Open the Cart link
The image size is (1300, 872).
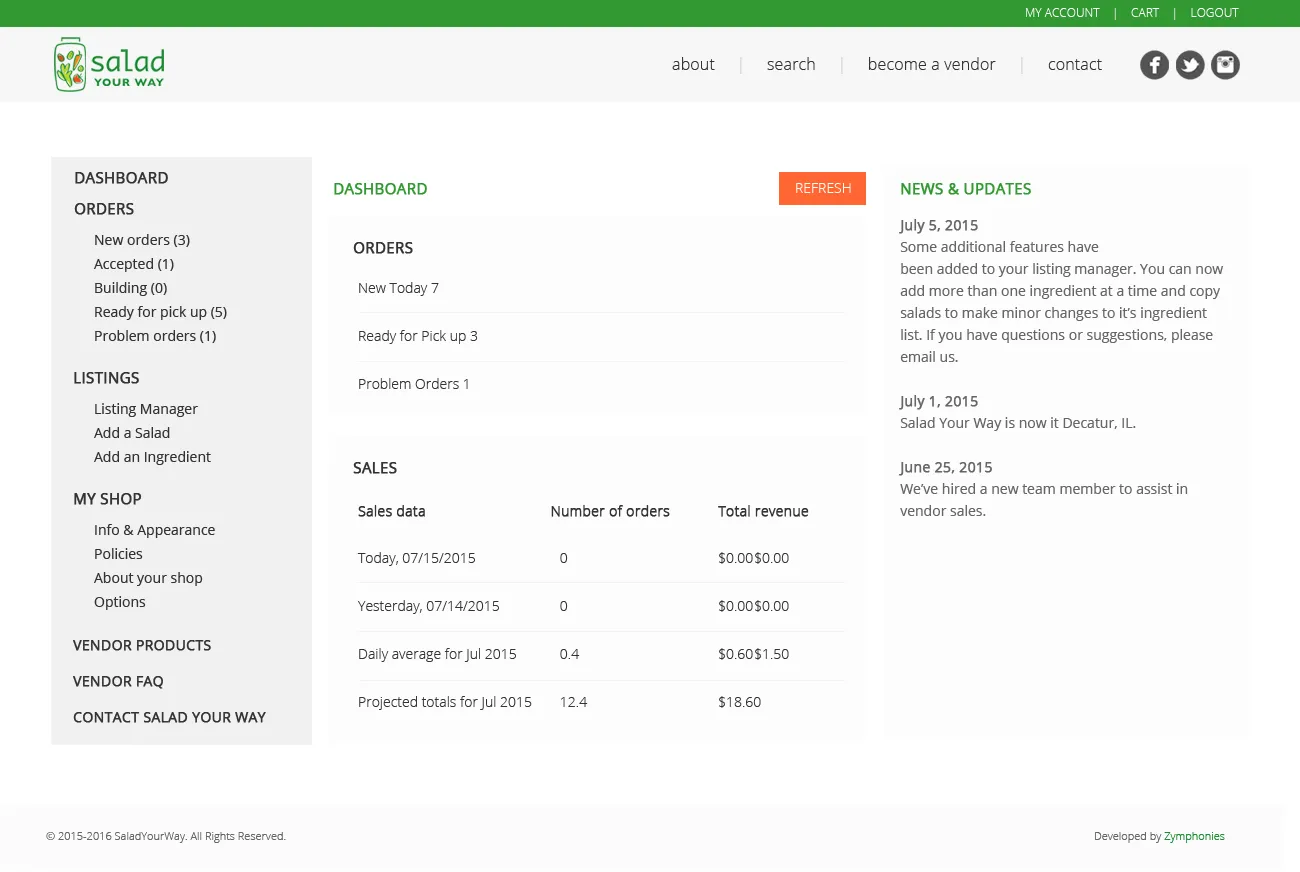pyautogui.click(x=1145, y=13)
